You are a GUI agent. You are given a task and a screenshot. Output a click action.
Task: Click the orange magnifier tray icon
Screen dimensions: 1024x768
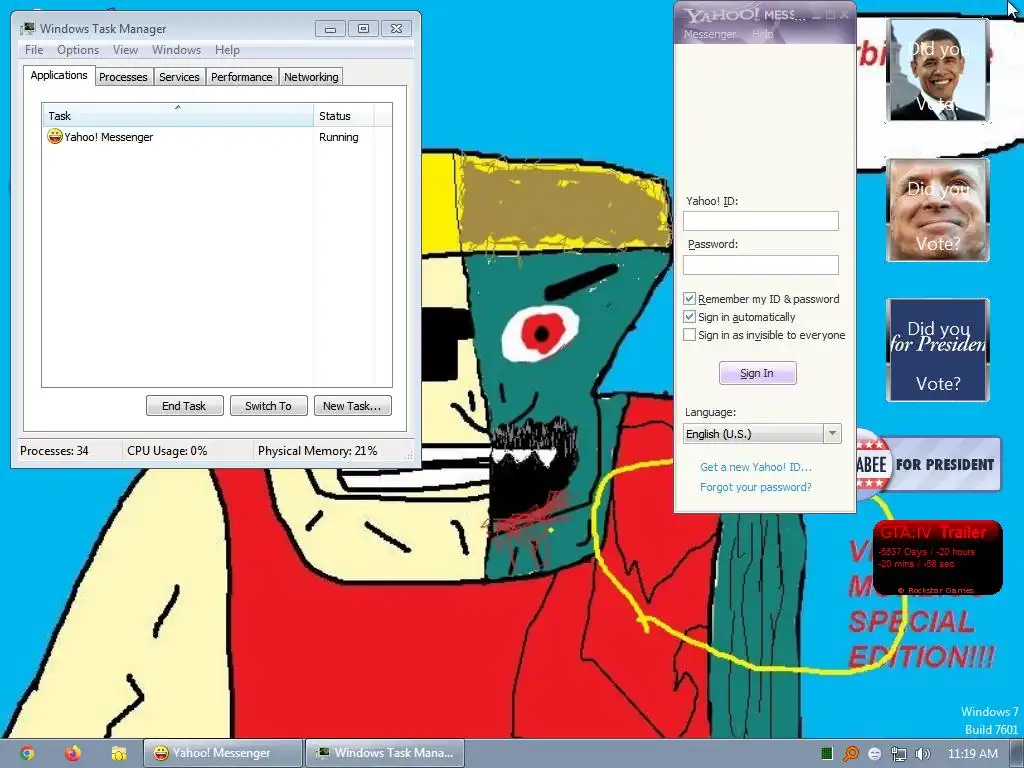pyautogui.click(x=850, y=754)
